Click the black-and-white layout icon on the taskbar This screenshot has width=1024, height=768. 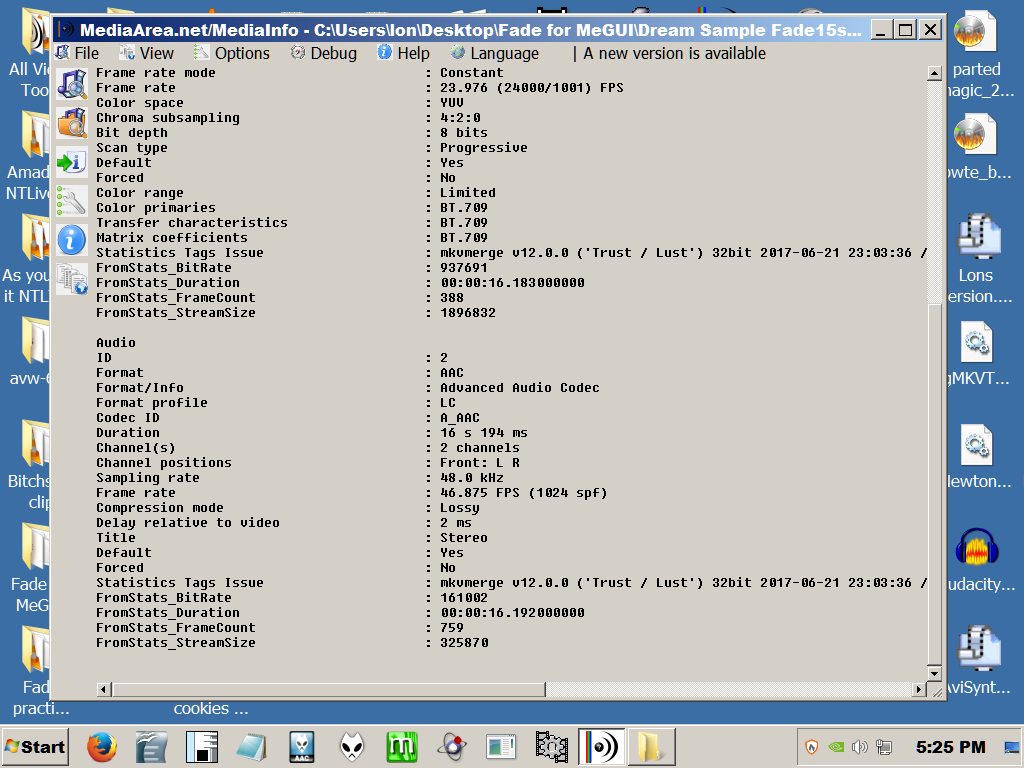point(201,747)
